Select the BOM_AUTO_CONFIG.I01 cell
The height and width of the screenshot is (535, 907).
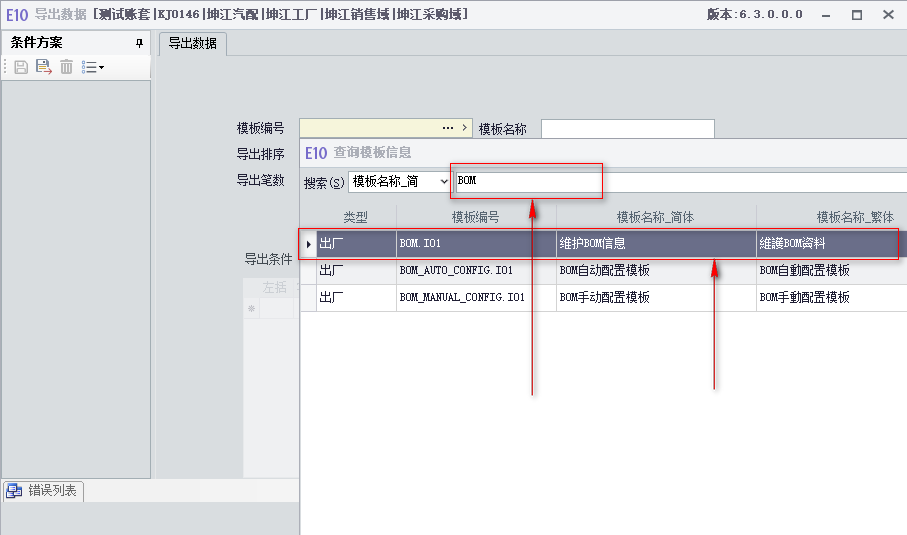476,271
